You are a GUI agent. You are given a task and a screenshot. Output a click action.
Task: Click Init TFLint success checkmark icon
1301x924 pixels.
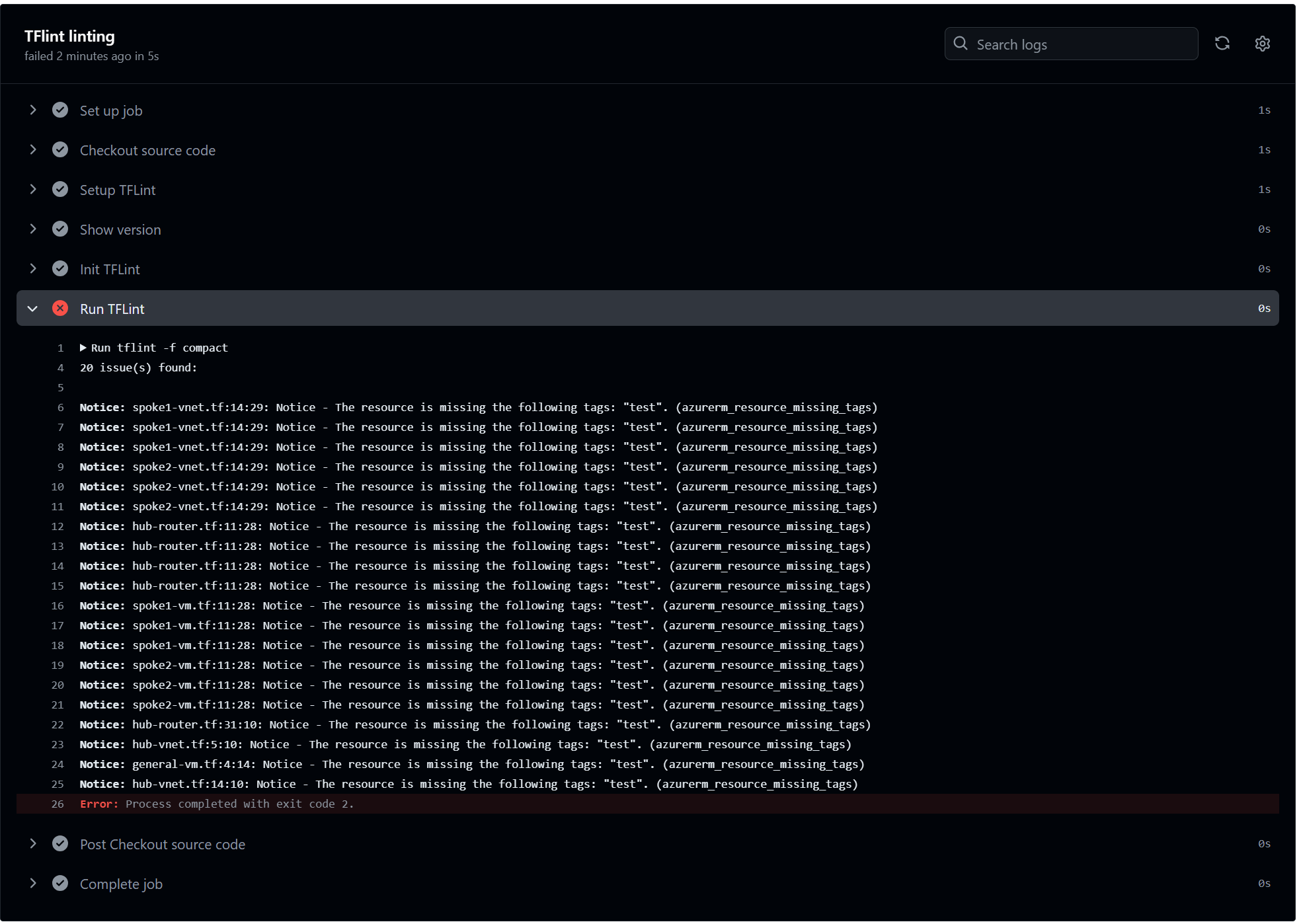pos(60,269)
